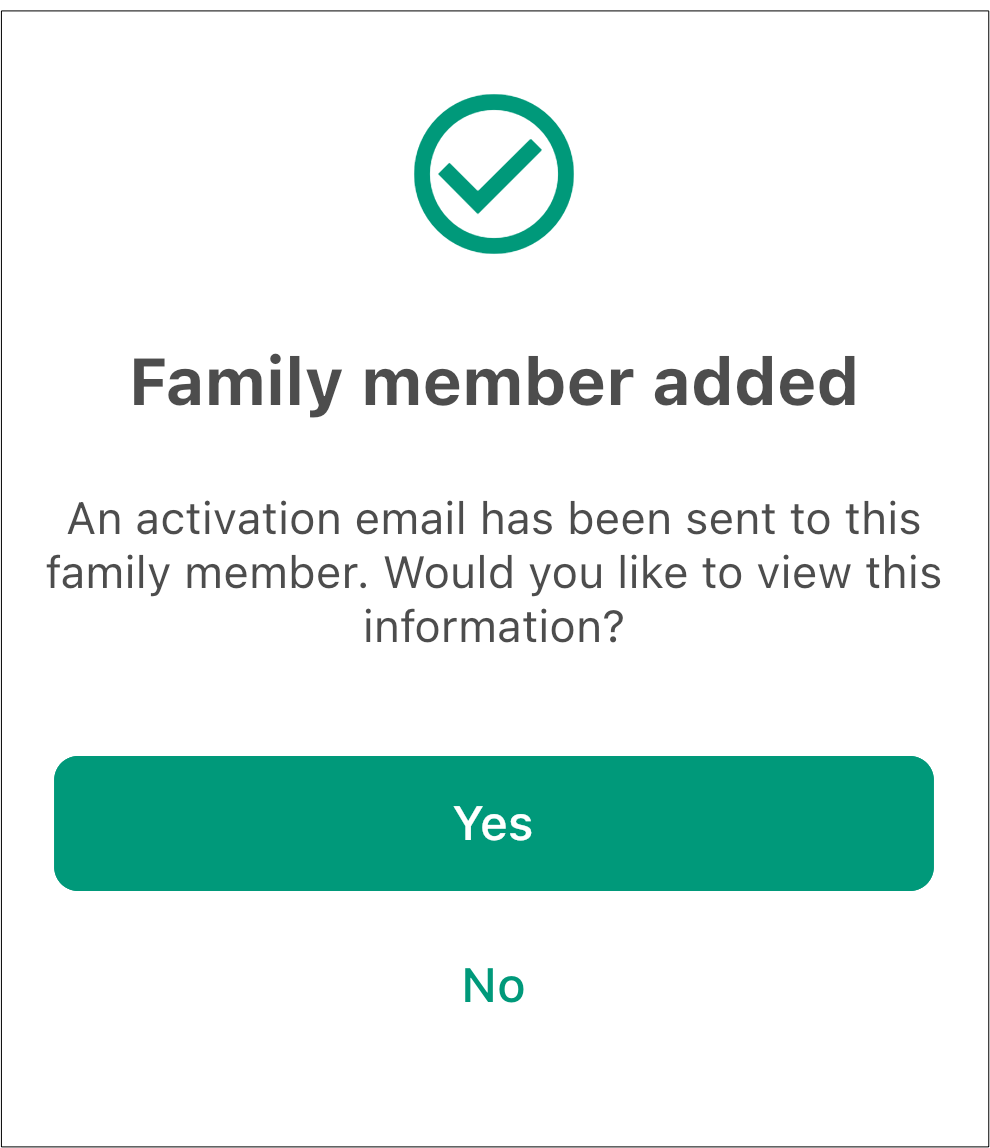
Task: Confirm viewing information with Yes
Action: (x=494, y=823)
